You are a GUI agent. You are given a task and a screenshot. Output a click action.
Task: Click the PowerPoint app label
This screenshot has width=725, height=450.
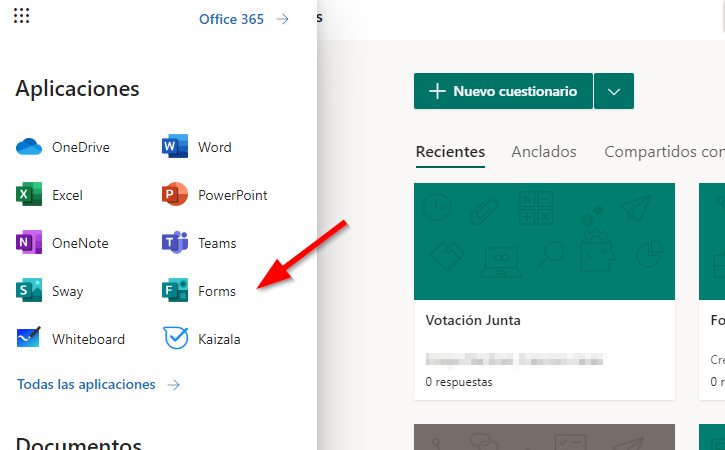tap(233, 195)
